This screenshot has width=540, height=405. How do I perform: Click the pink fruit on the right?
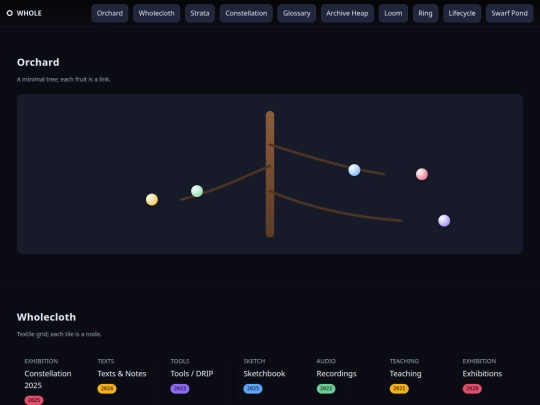(x=422, y=174)
